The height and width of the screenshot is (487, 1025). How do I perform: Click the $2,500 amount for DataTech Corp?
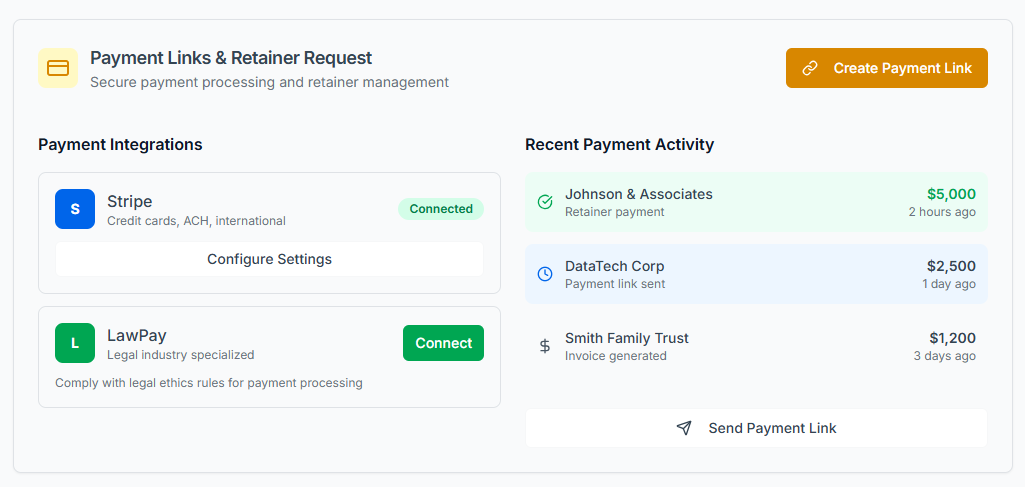point(951,266)
